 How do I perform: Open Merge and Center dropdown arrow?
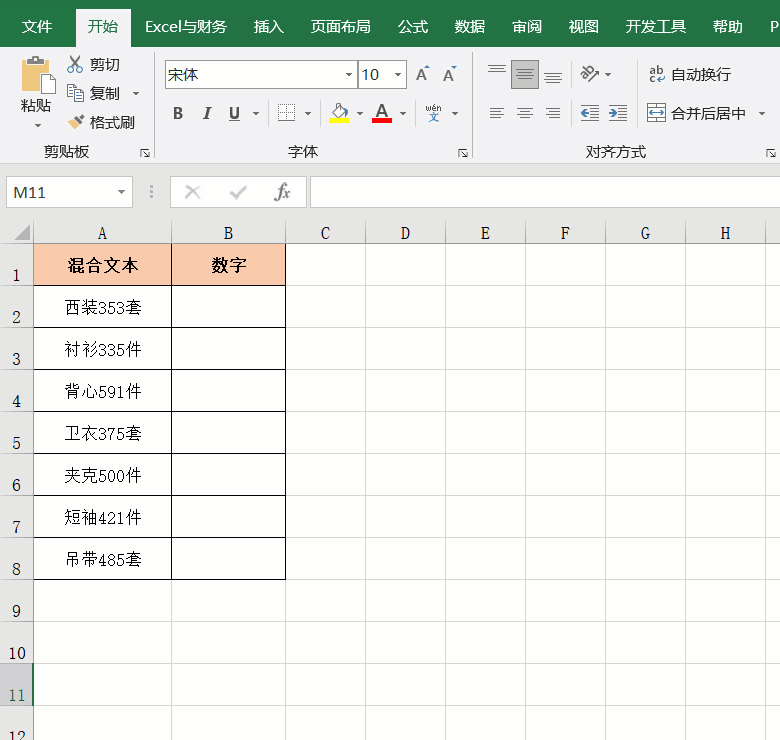point(762,113)
